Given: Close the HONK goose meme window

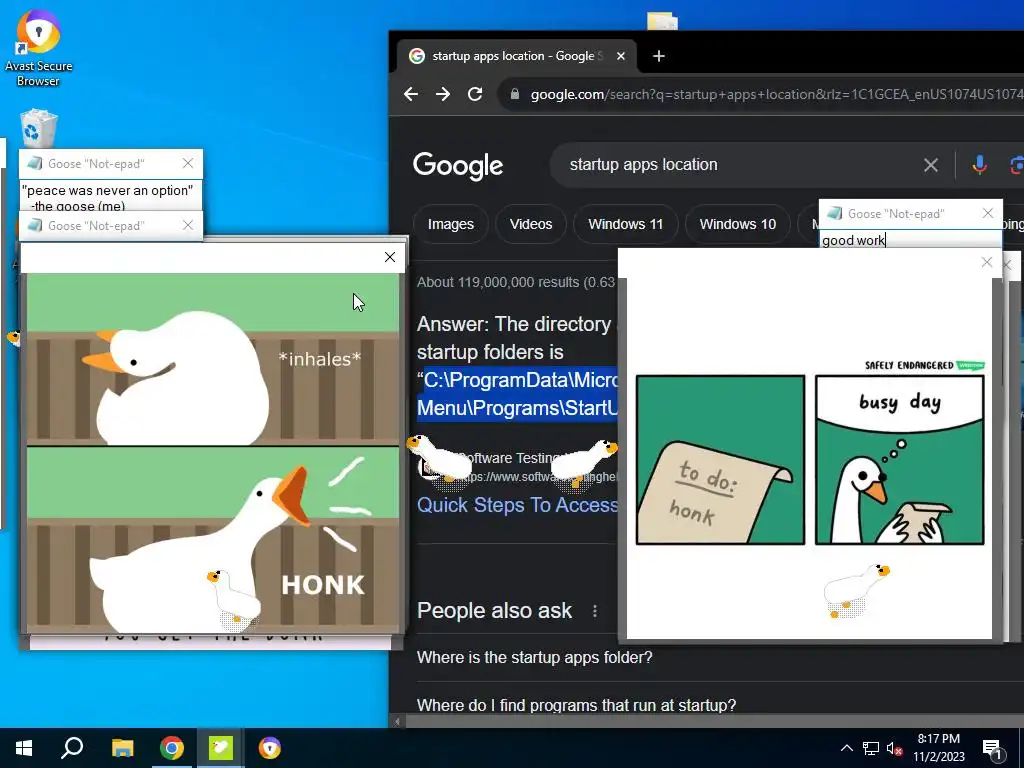Looking at the screenshot, I should pos(390,257).
